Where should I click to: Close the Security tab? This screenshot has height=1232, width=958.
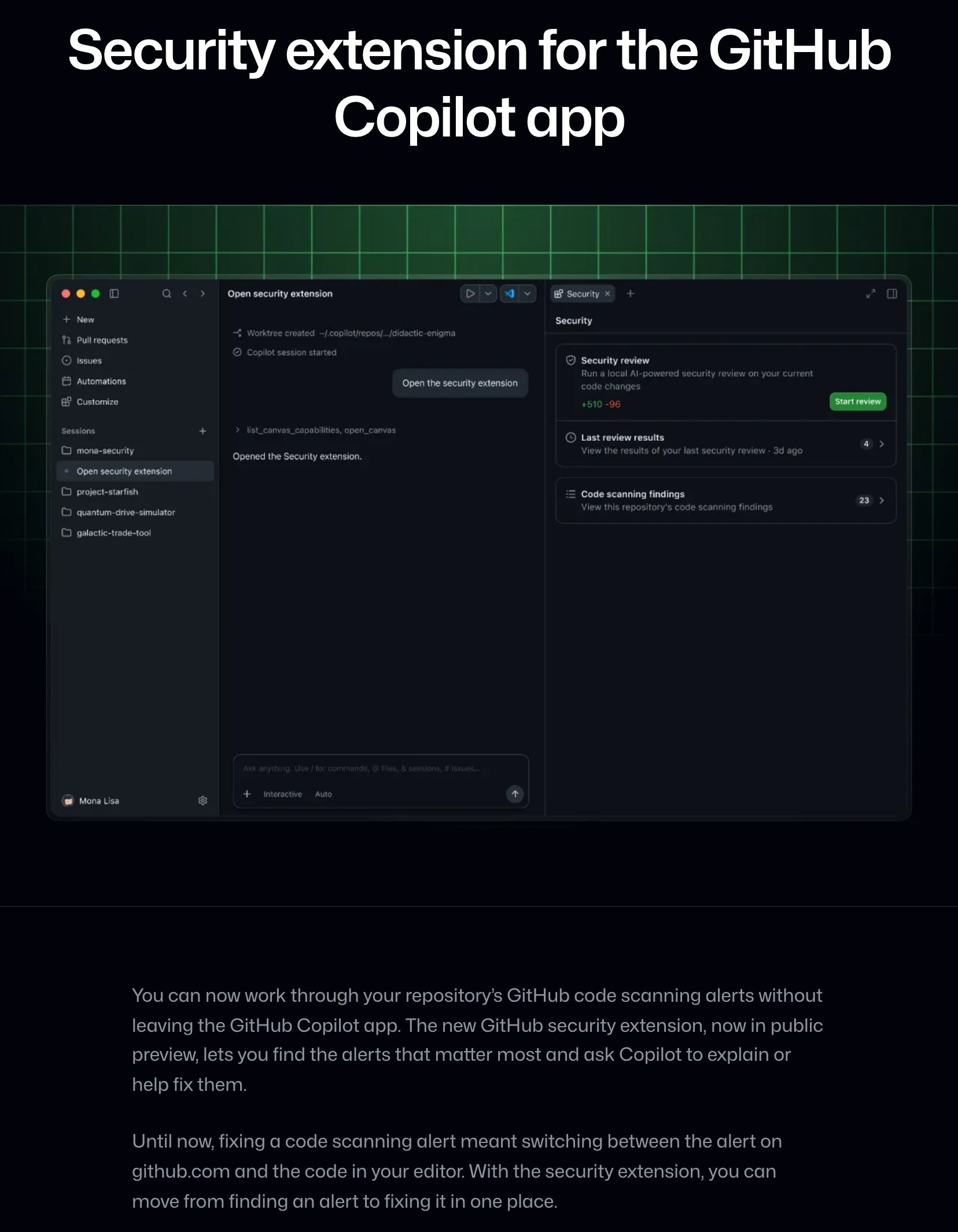[x=607, y=294]
